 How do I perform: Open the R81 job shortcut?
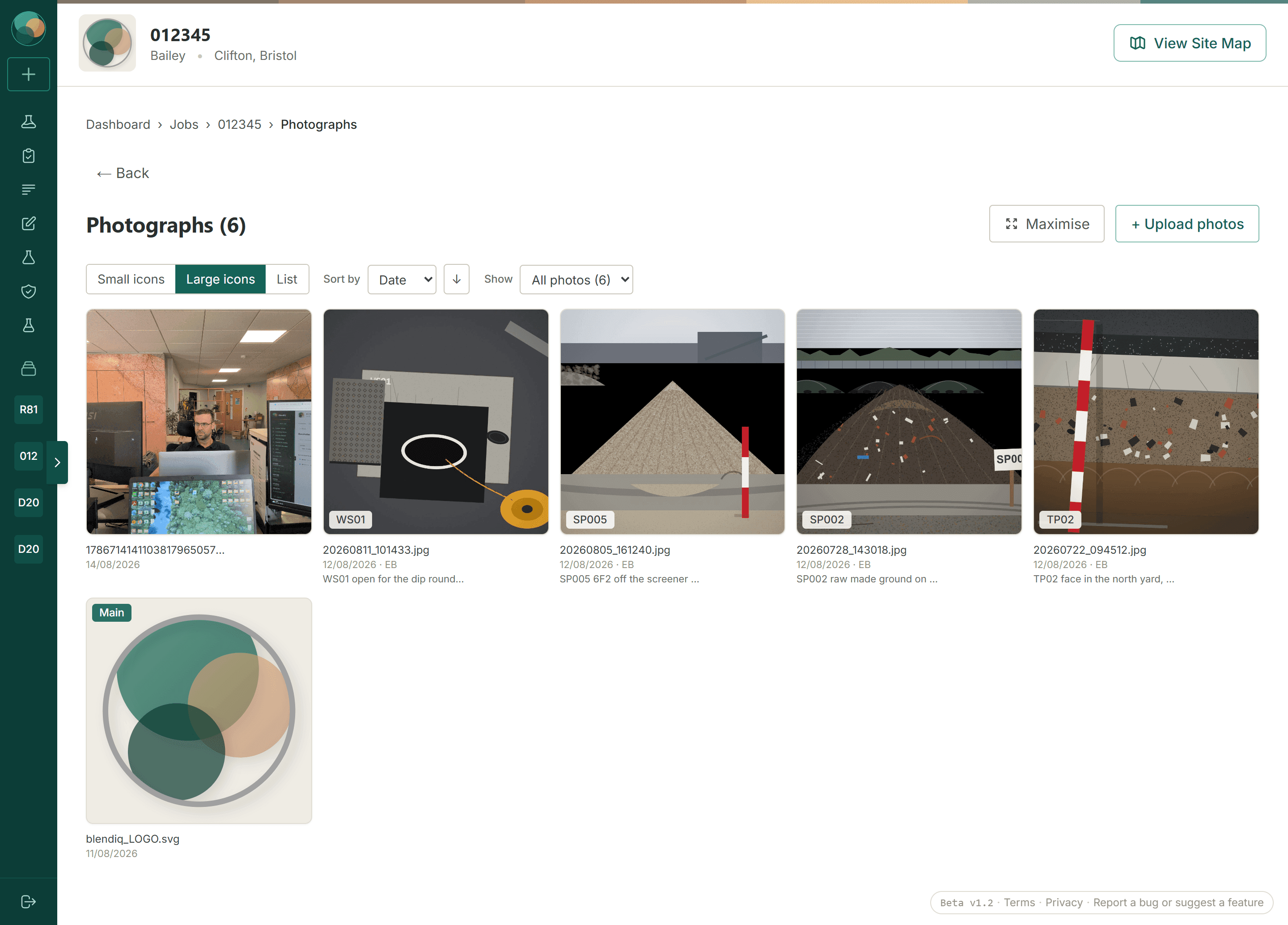click(x=28, y=409)
